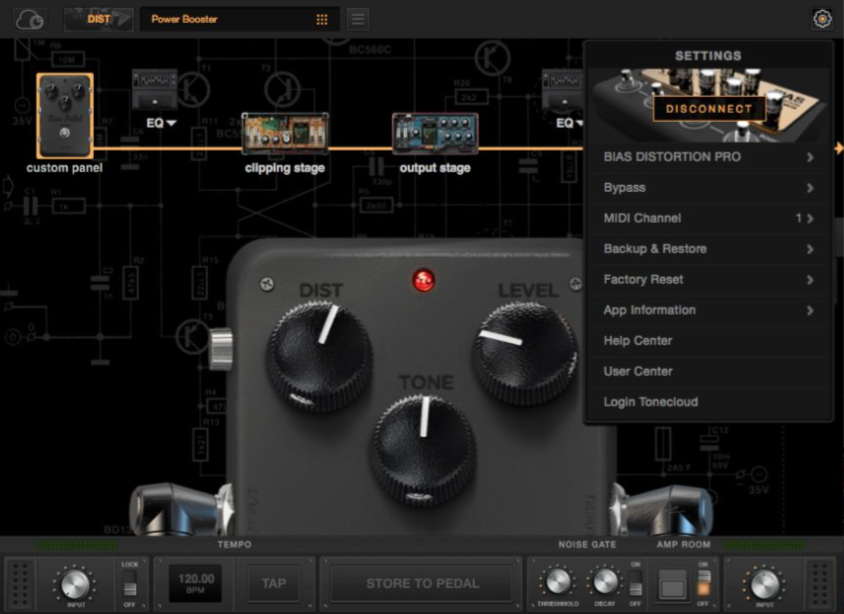The height and width of the screenshot is (614, 844).
Task: Open the Bypass settings entry
Action: pyautogui.click(x=708, y=188)
